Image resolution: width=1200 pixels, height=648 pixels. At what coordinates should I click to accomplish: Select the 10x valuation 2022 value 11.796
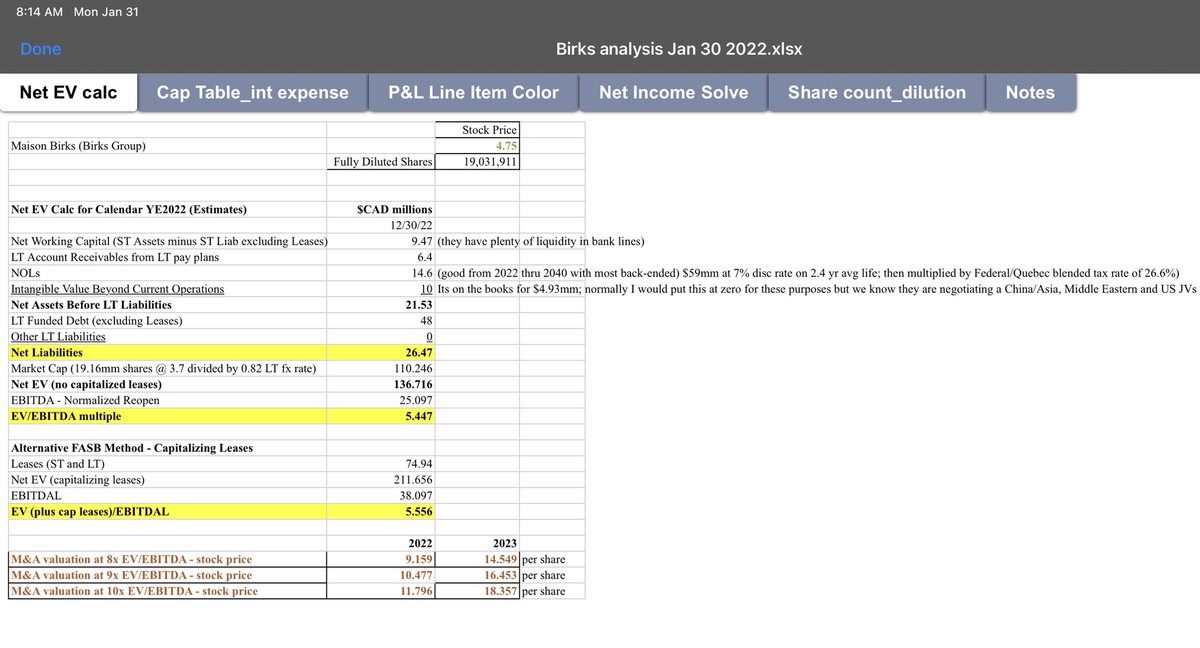(381, 591)
